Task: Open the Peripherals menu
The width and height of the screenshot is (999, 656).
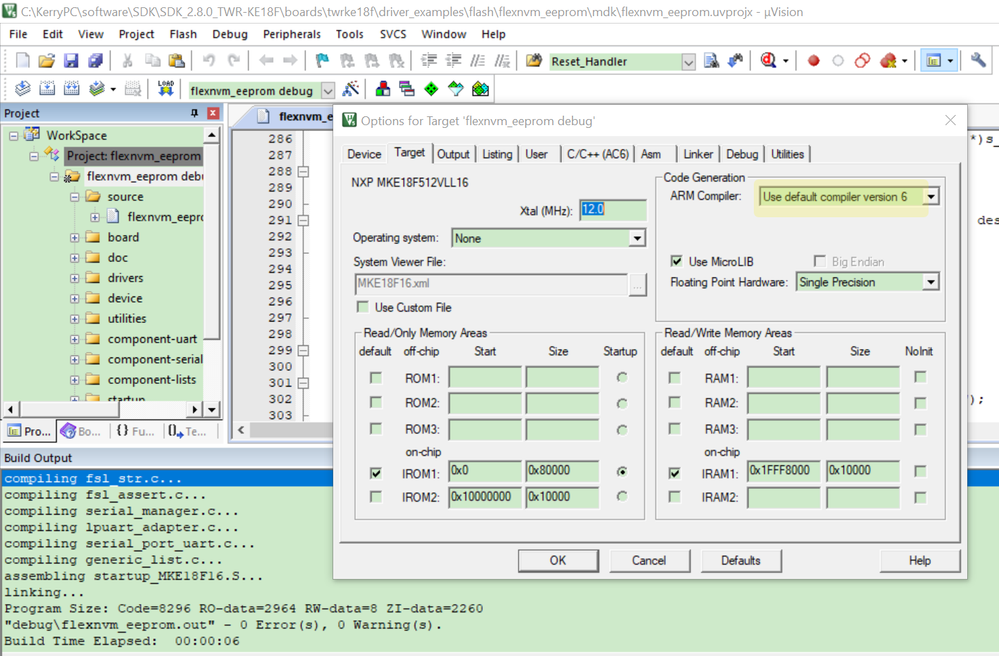Action: pyautogui.click(x=292, y=34)
